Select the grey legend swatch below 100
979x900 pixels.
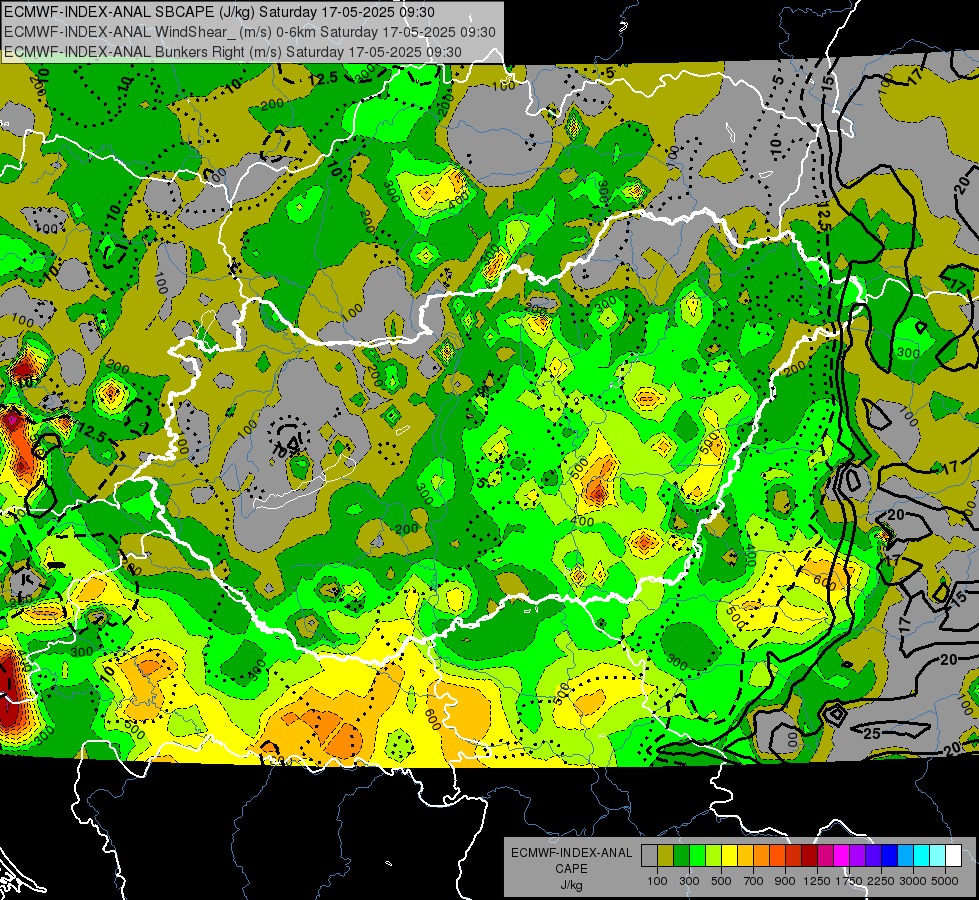coord(649,856)
